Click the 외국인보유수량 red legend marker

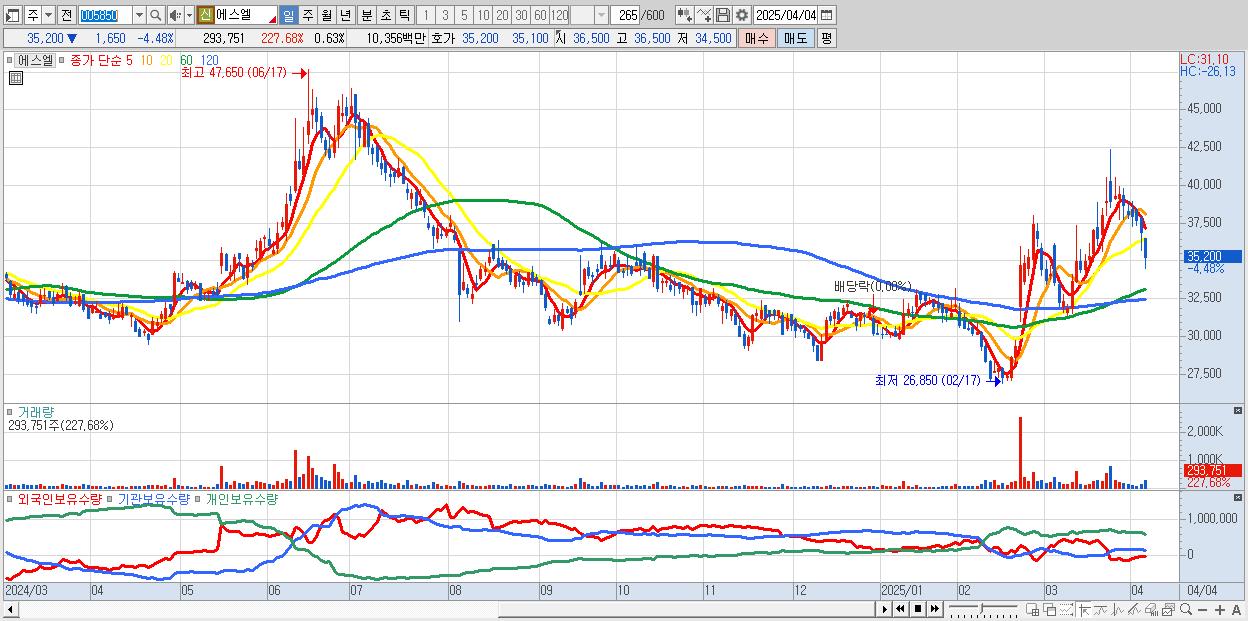click(10, 499)
